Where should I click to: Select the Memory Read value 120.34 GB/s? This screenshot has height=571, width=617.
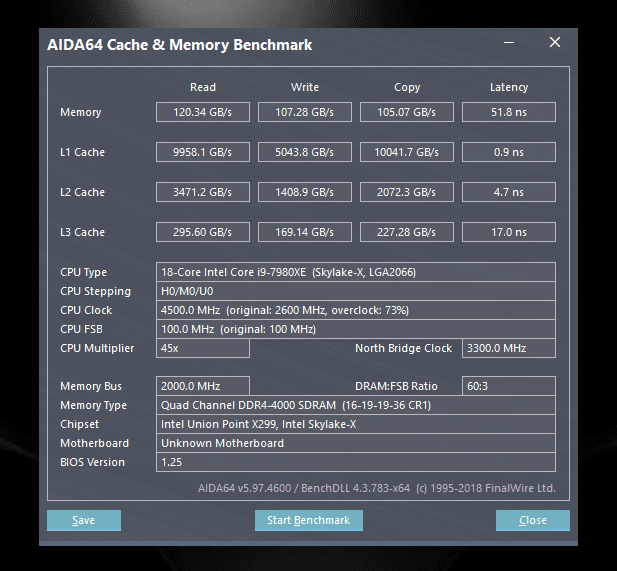(203, 112)
